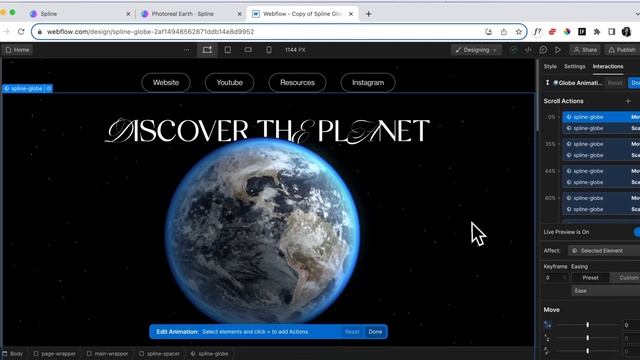Click the Move Z slider handle
The width and height of the screenshot is (640, 360).
588,351
